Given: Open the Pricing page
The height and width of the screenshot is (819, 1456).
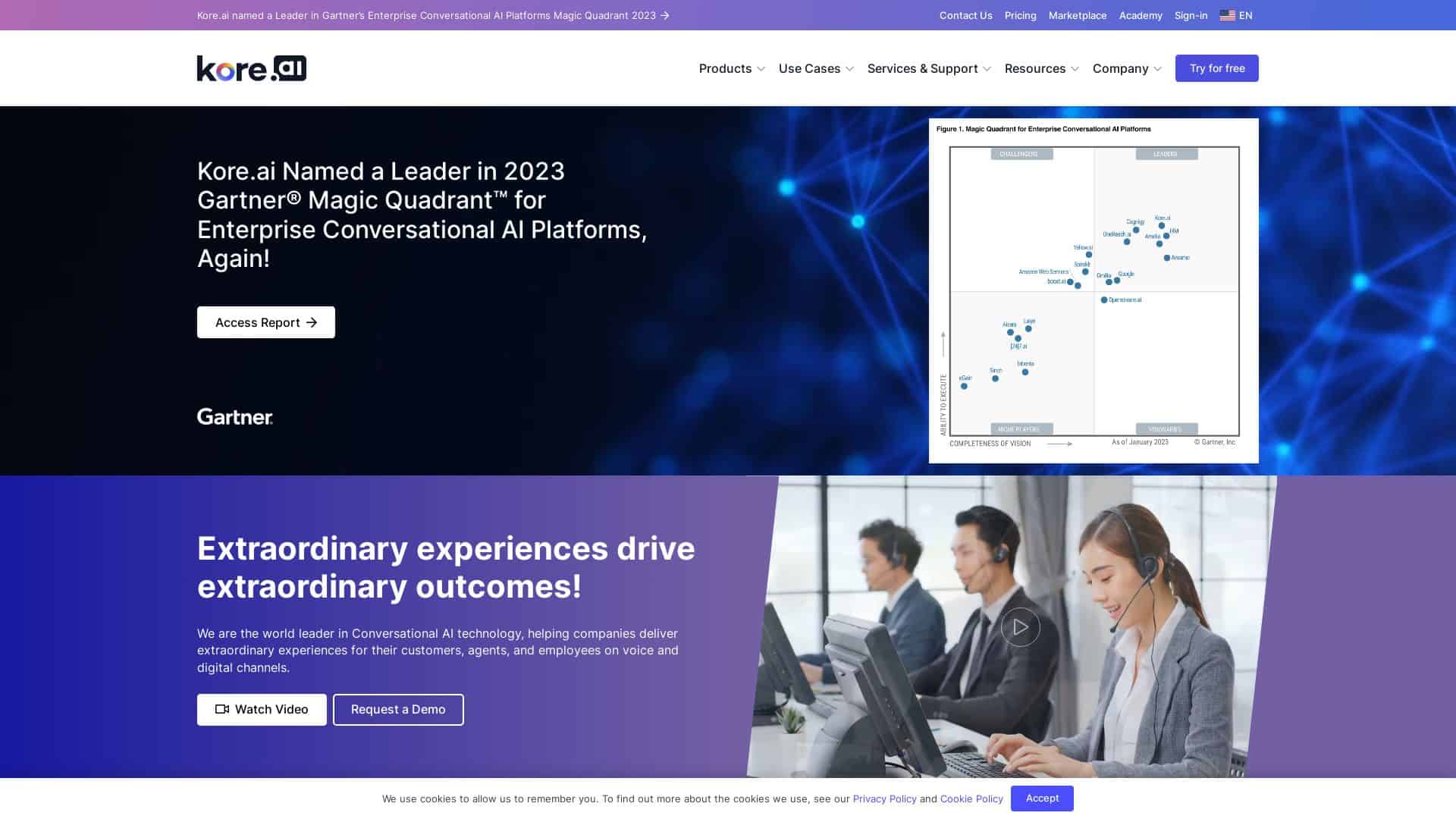Looking at the screenshot, I should pos(1020,15).
